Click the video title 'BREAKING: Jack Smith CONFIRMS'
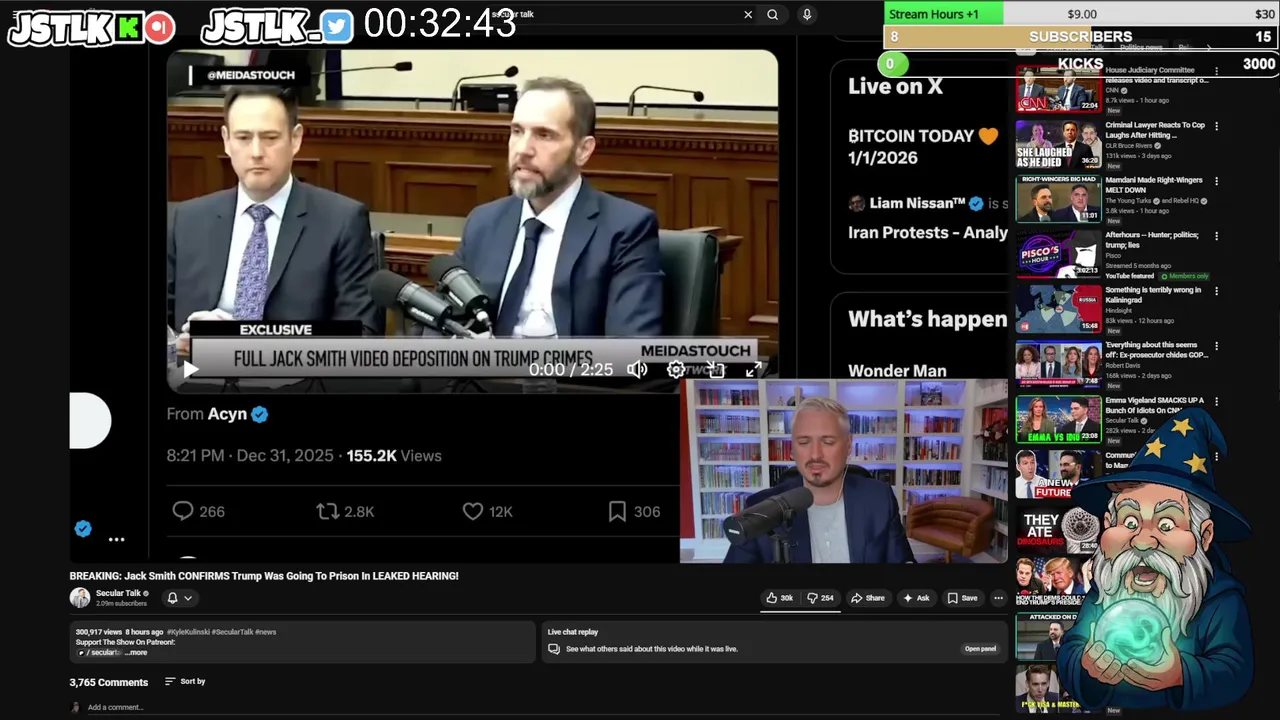The width and height of the screenshot is (1280, 720). pos(264,576)
